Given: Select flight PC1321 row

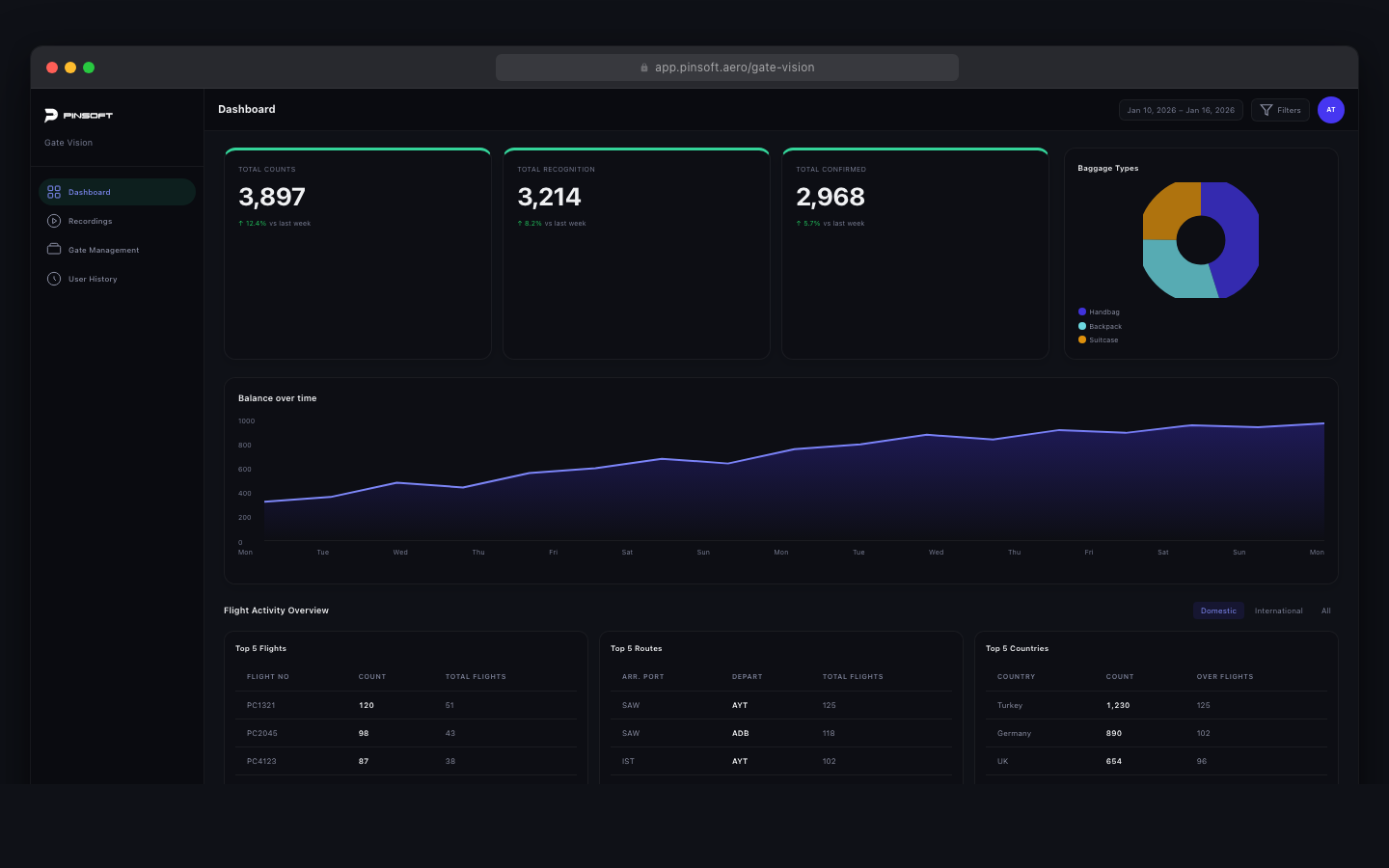Looking at the screenshot, I should coord(405,705).
